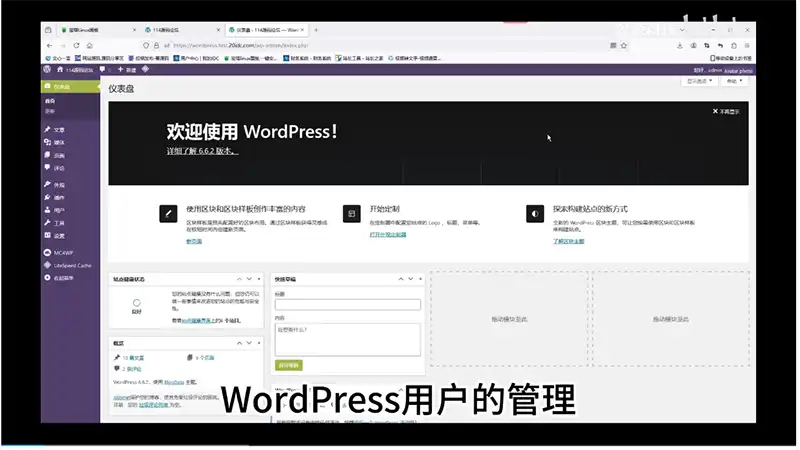Open Settings (设置) in the sidebar
This screenshot has height=450, width=800.
tap(58, 236)
